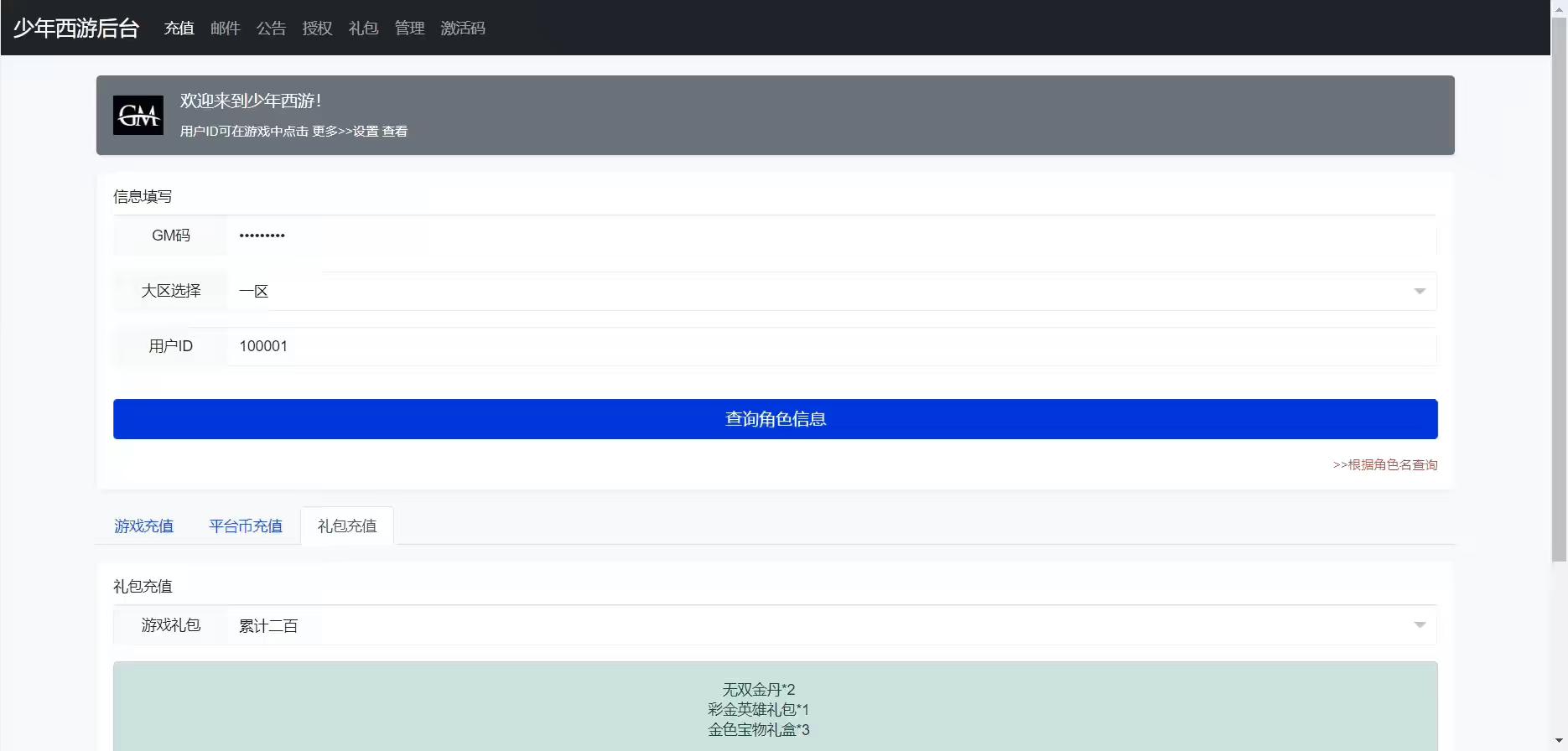Click the 无双金丹*2 reward text
1568x751 pixels.
click(x=759, y=690)
